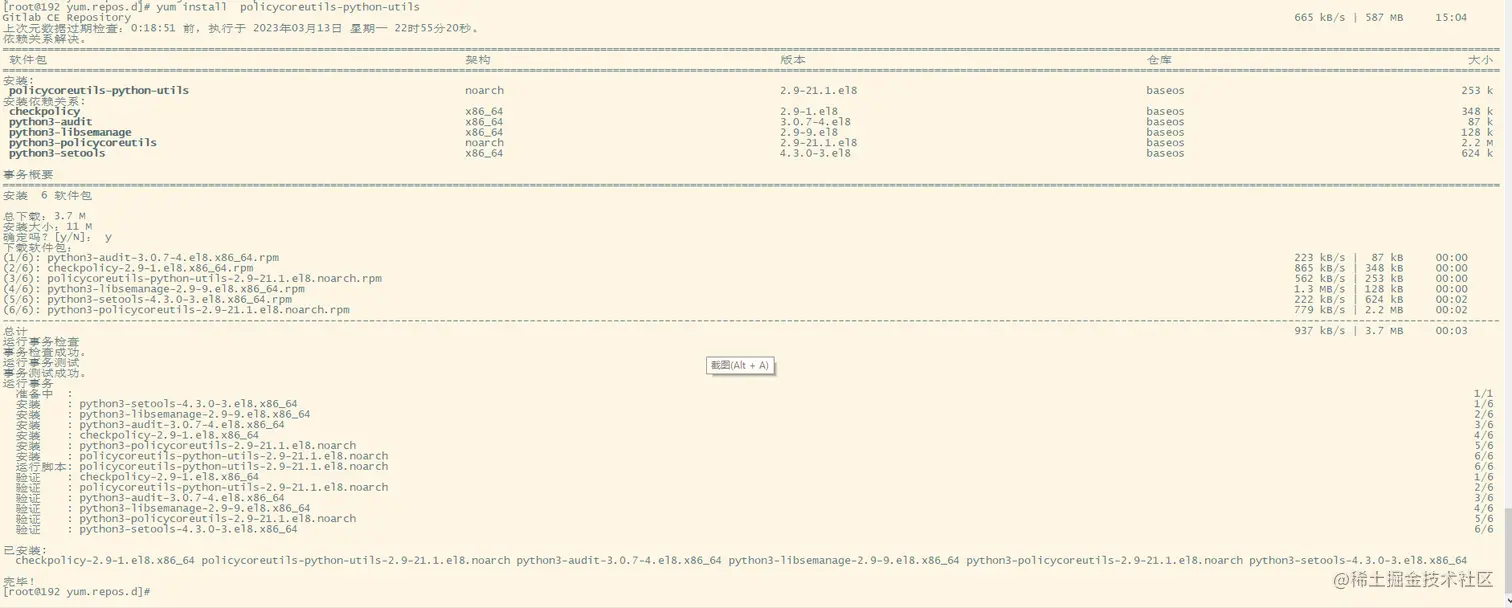The height and width of the screenshot is (608, 1512).
Task: Click size '87 k' in the python3-audit row
Action: tap(1480, 122)
